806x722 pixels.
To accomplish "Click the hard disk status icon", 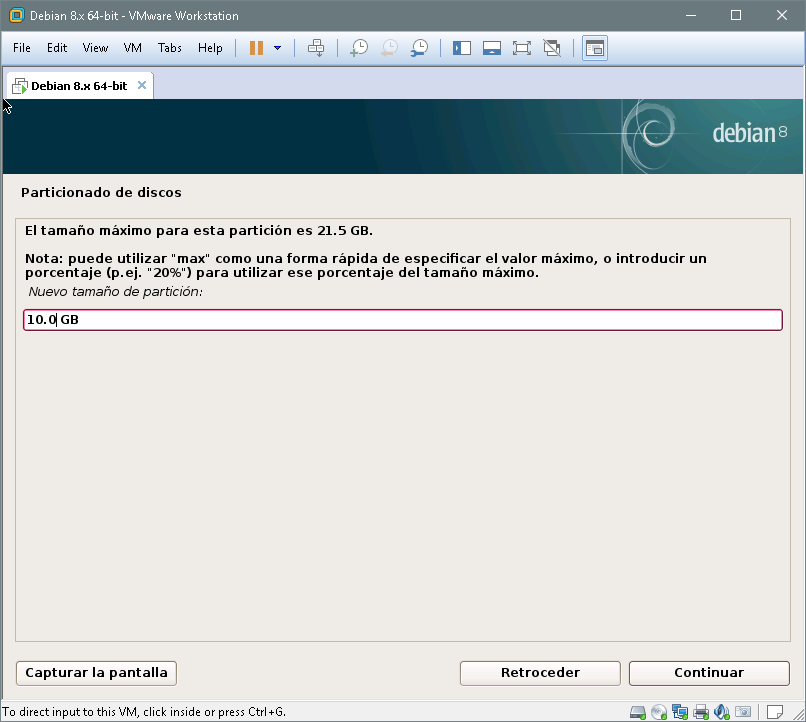I will click(x=638, y=712).
